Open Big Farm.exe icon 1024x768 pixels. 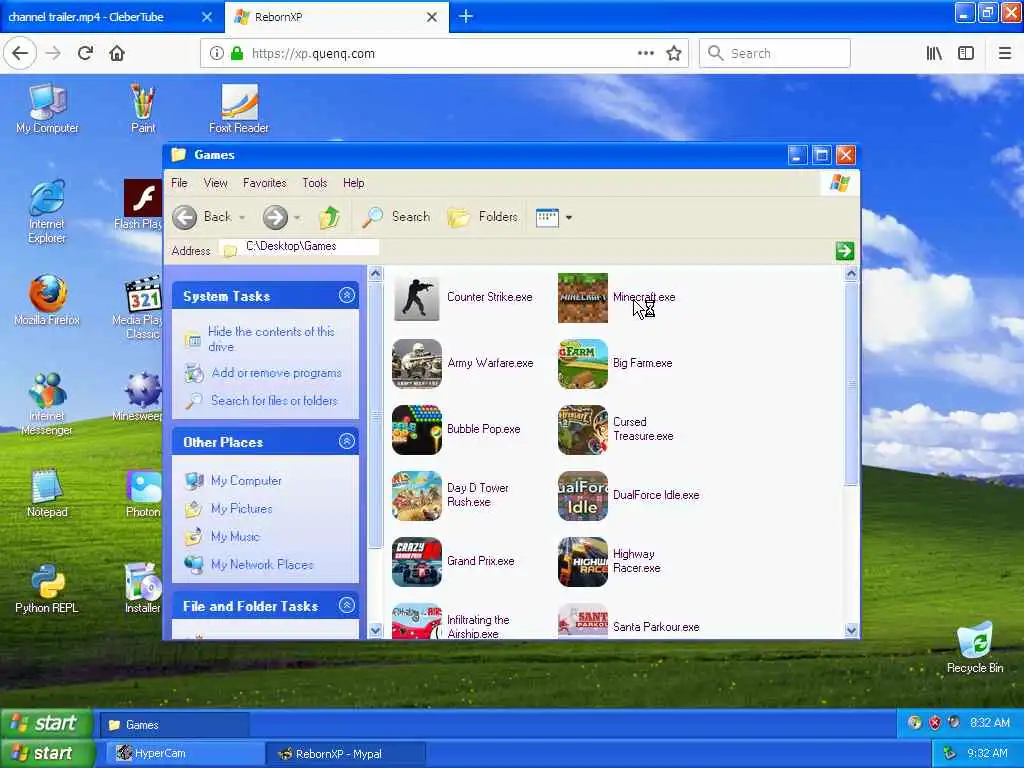(583, 364)
